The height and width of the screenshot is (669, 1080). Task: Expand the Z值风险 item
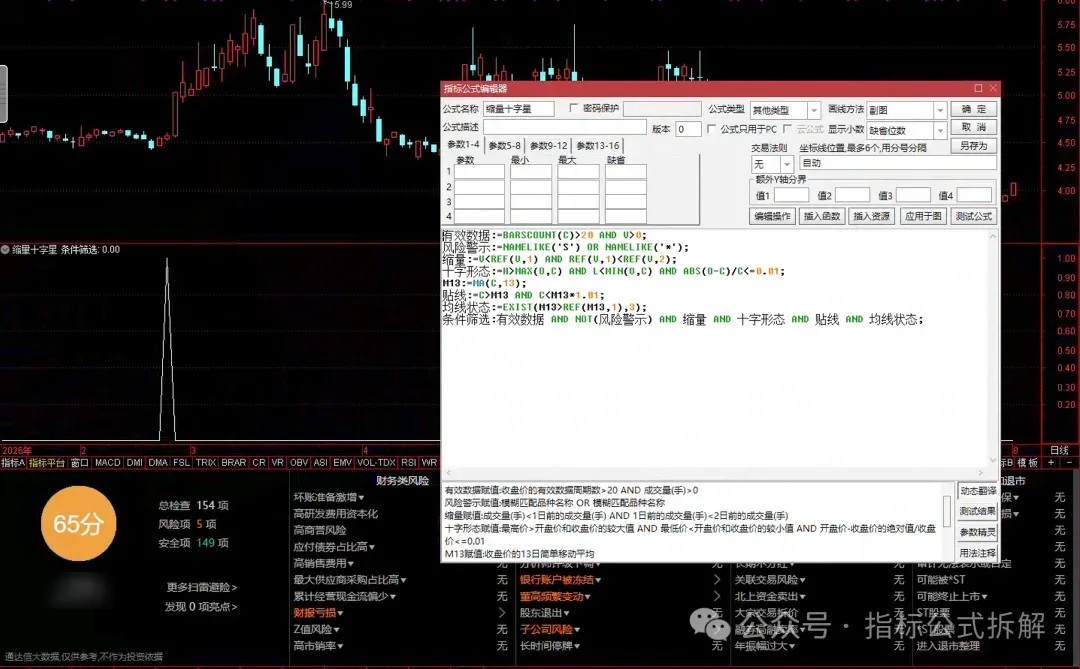click(x=316, y=629)
